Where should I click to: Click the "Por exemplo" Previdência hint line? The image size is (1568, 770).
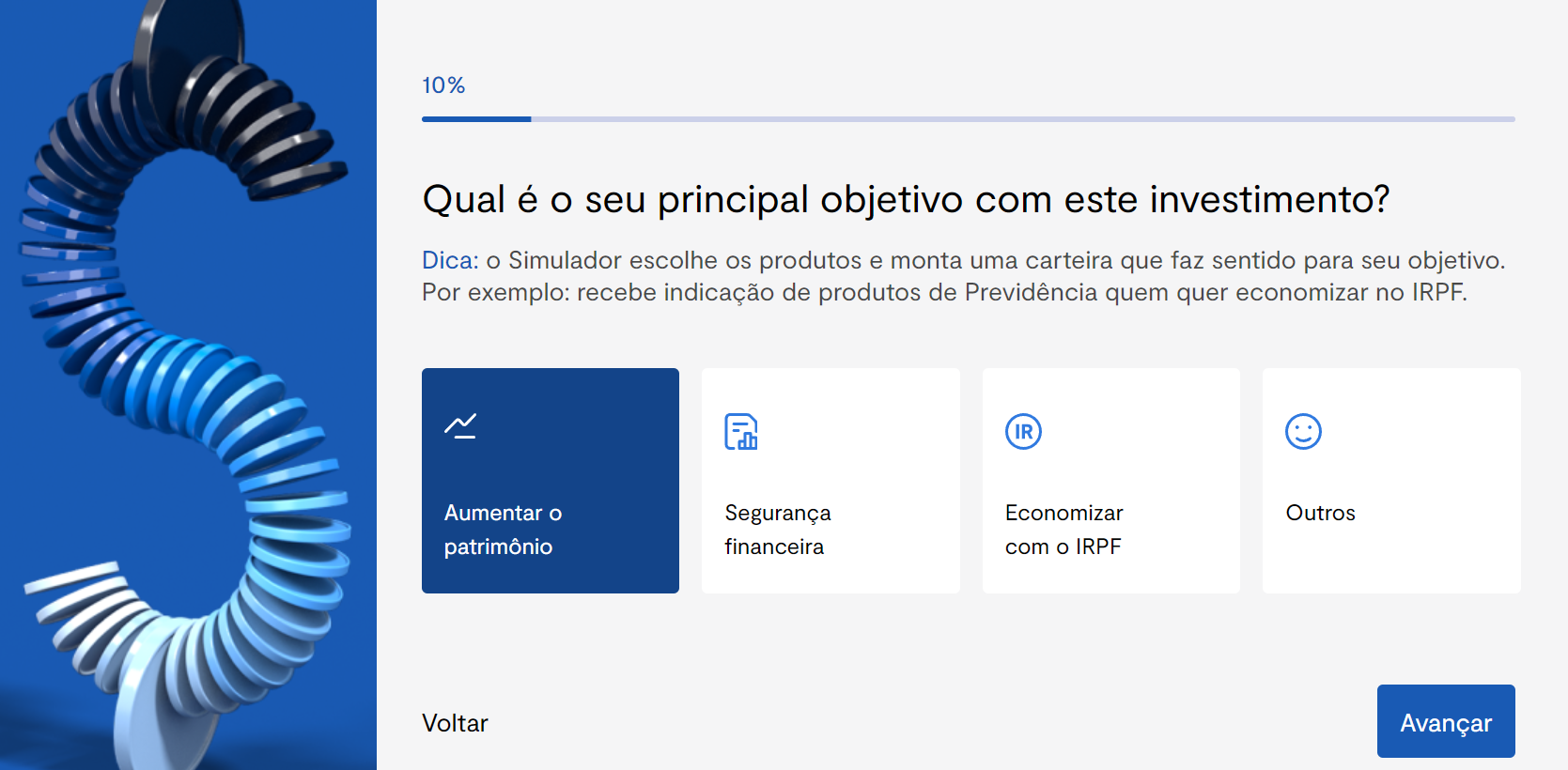(942, 292)
